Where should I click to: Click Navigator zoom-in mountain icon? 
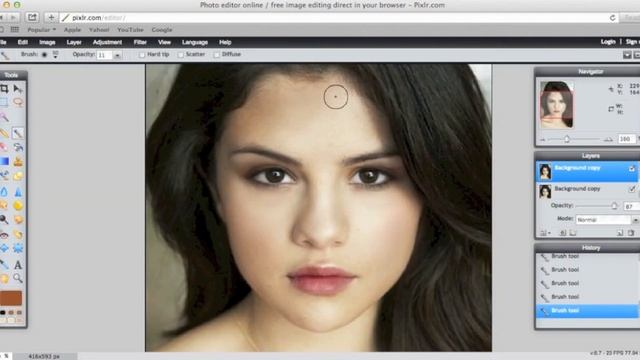[608, 140]
